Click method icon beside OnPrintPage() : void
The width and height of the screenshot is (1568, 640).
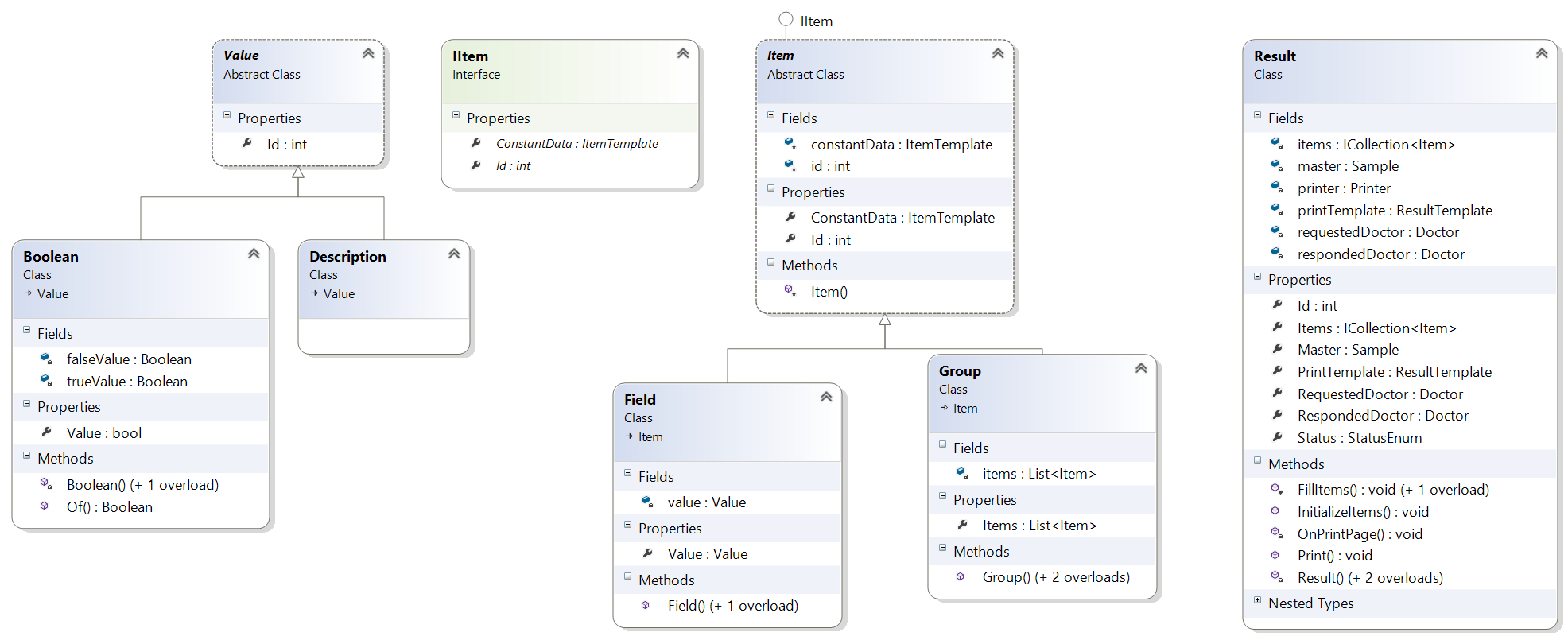click(1277, 533)
